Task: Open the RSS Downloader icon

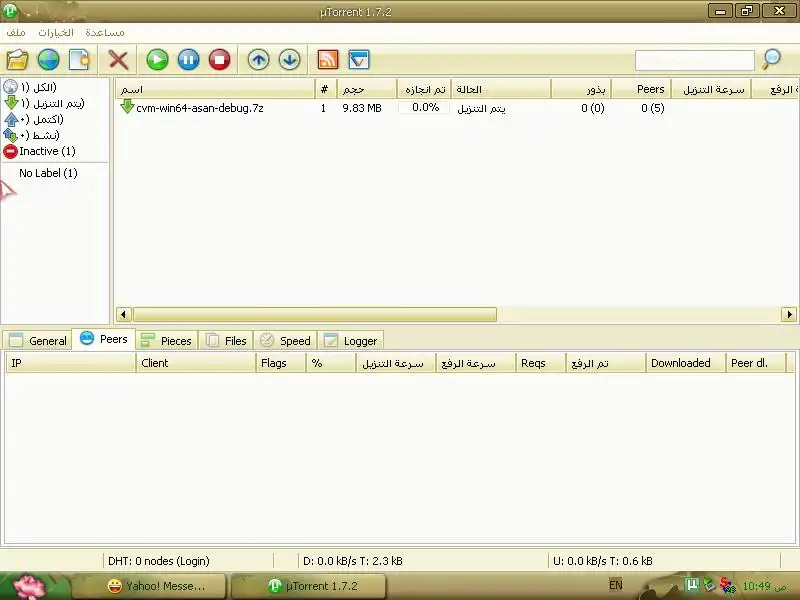Action: [x=328, y=60]
